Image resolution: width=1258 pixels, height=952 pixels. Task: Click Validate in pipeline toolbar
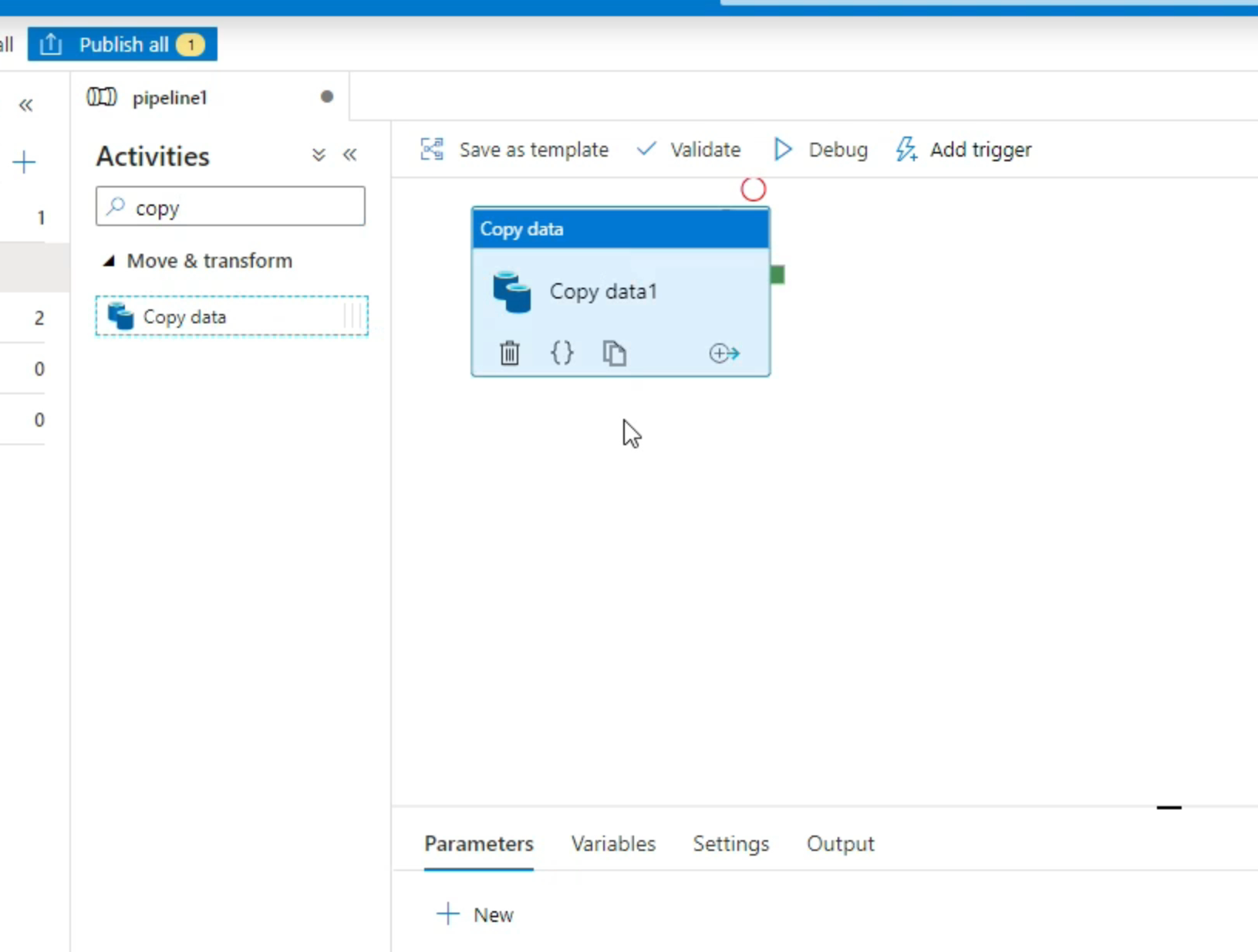pyautogui.click(x=689, y=150)
